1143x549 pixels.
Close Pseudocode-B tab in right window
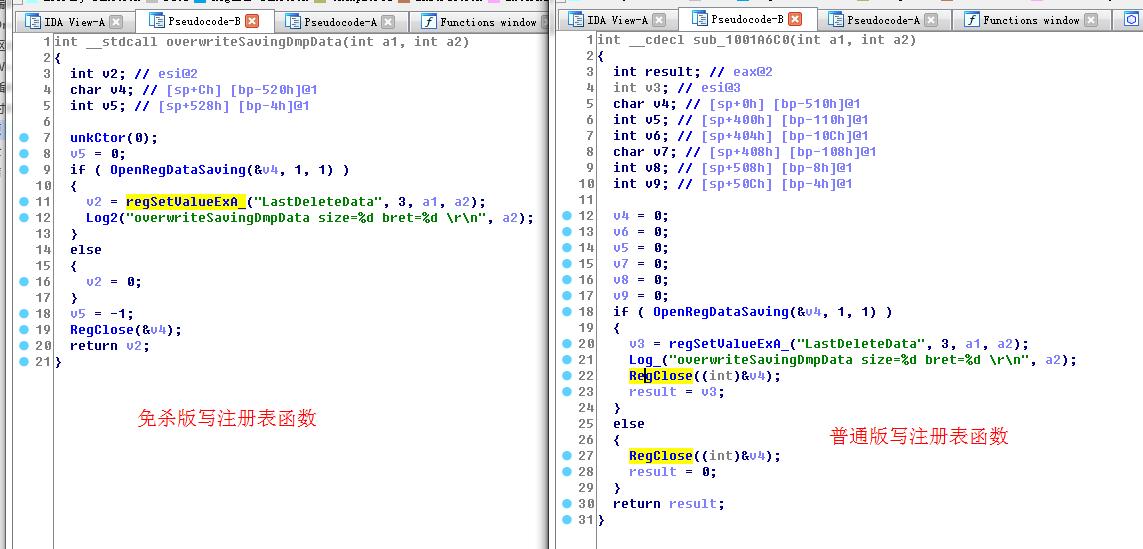pyautogui.click(x=795, y=20)
